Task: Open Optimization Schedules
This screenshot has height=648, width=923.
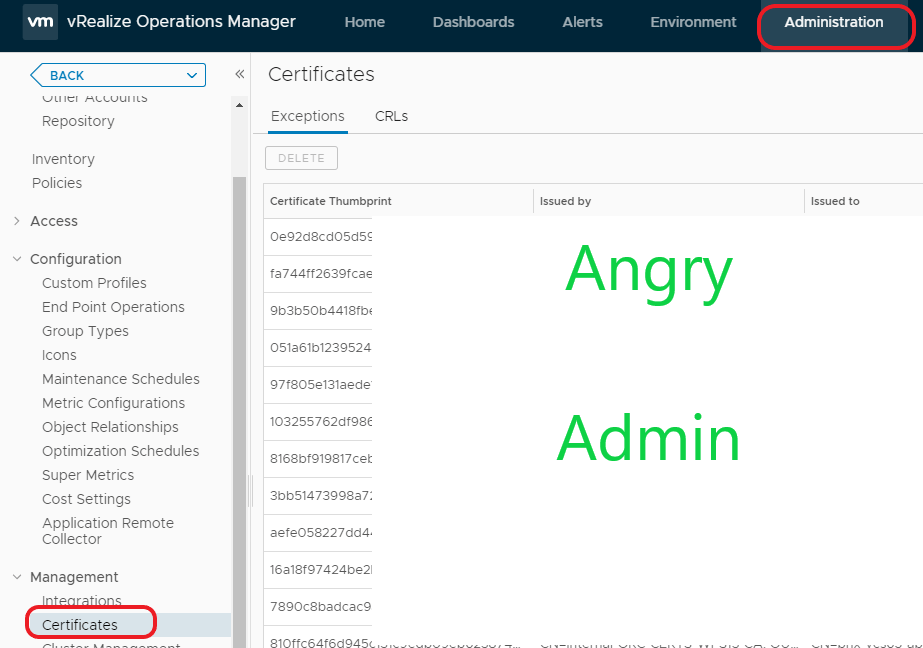Action: coord(120,451)
